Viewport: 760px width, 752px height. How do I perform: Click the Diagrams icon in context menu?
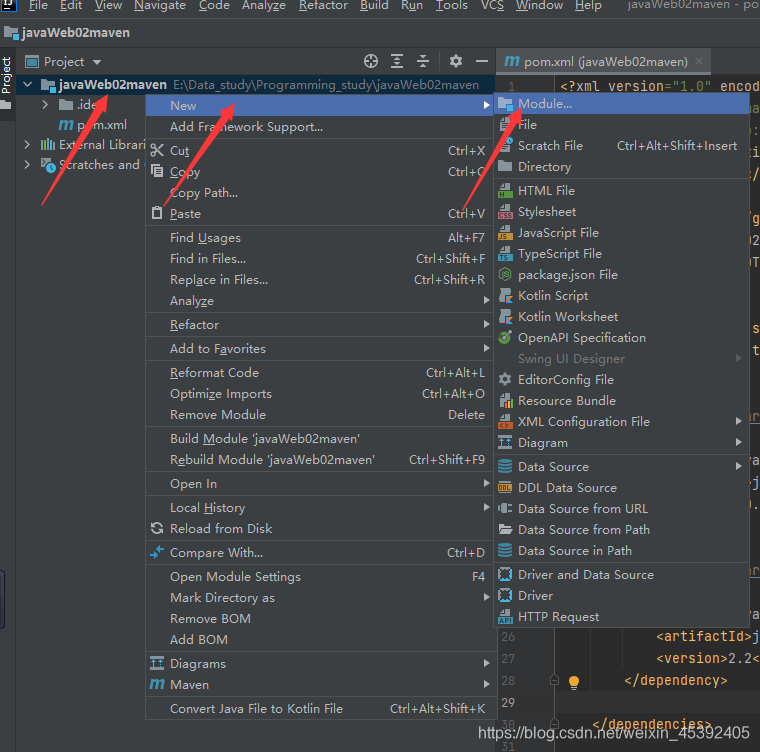[157, 663]
